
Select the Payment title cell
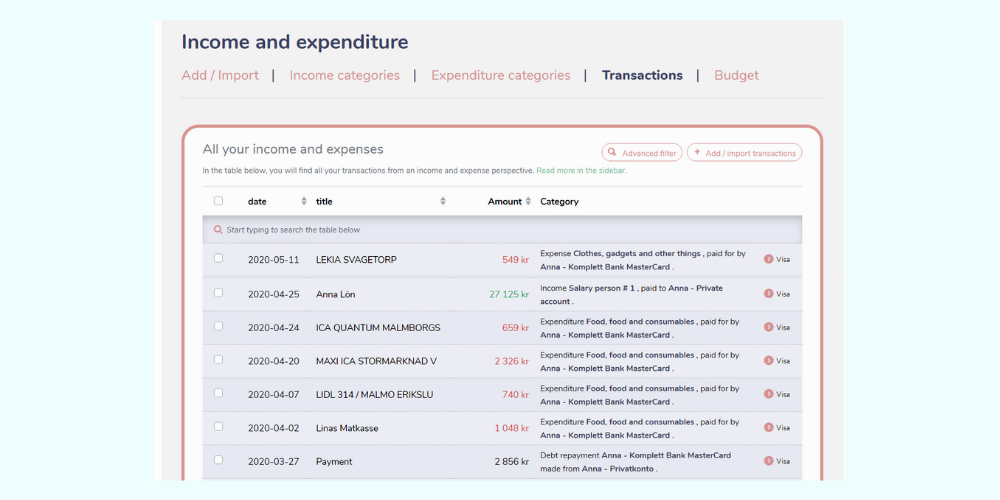[x=334, y=462]
